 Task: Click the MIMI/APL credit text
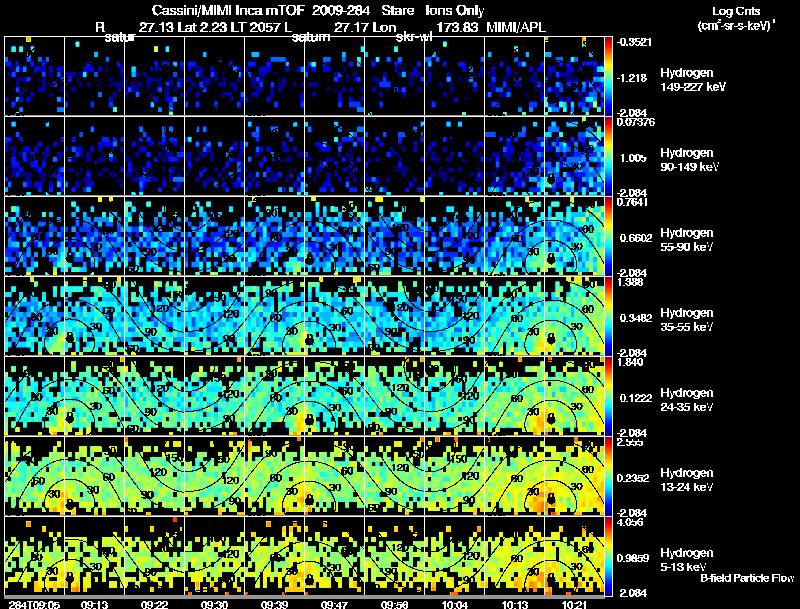click(516, 28)
